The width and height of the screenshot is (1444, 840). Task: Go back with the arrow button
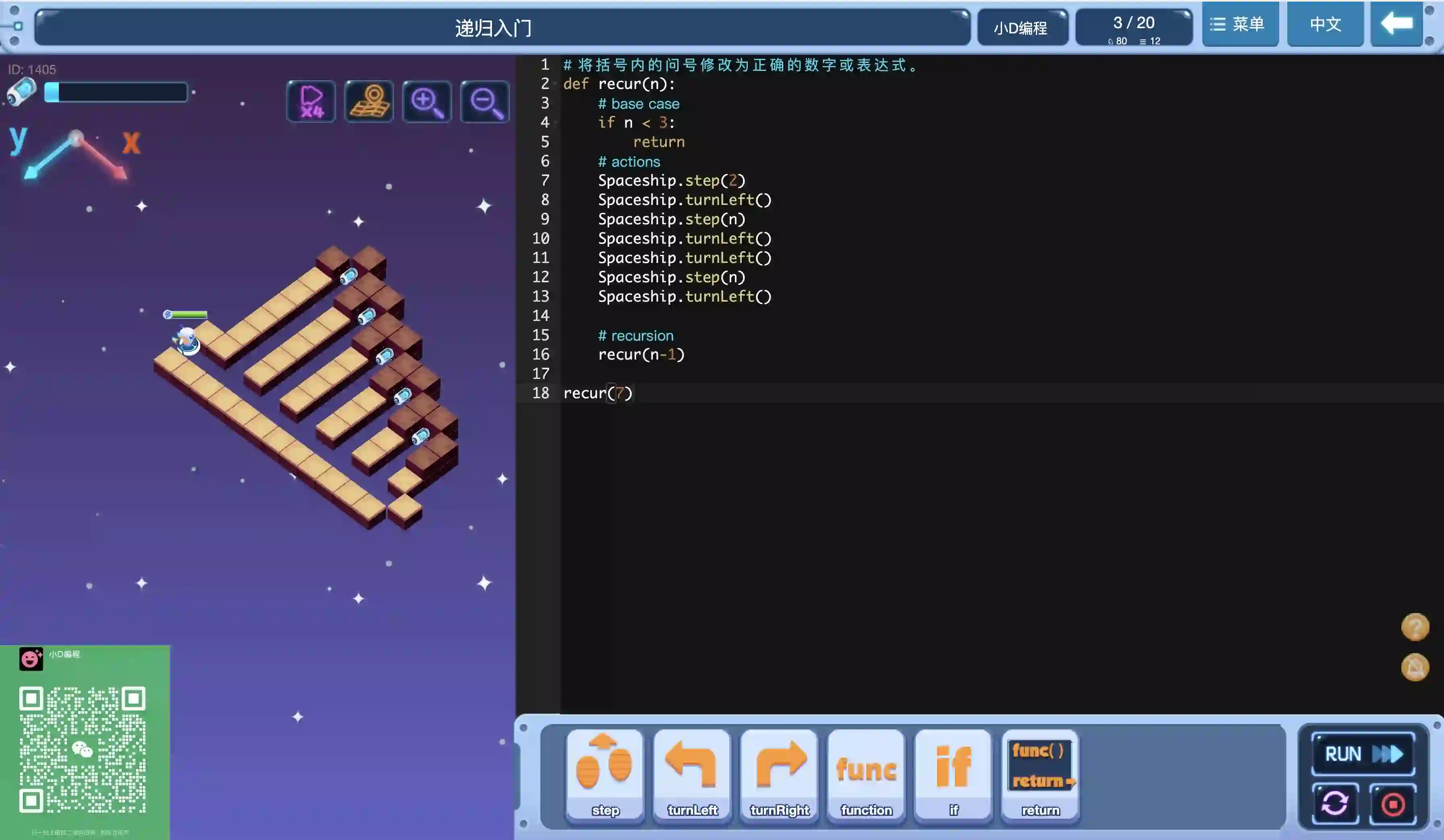click(x=1396, y=24)
